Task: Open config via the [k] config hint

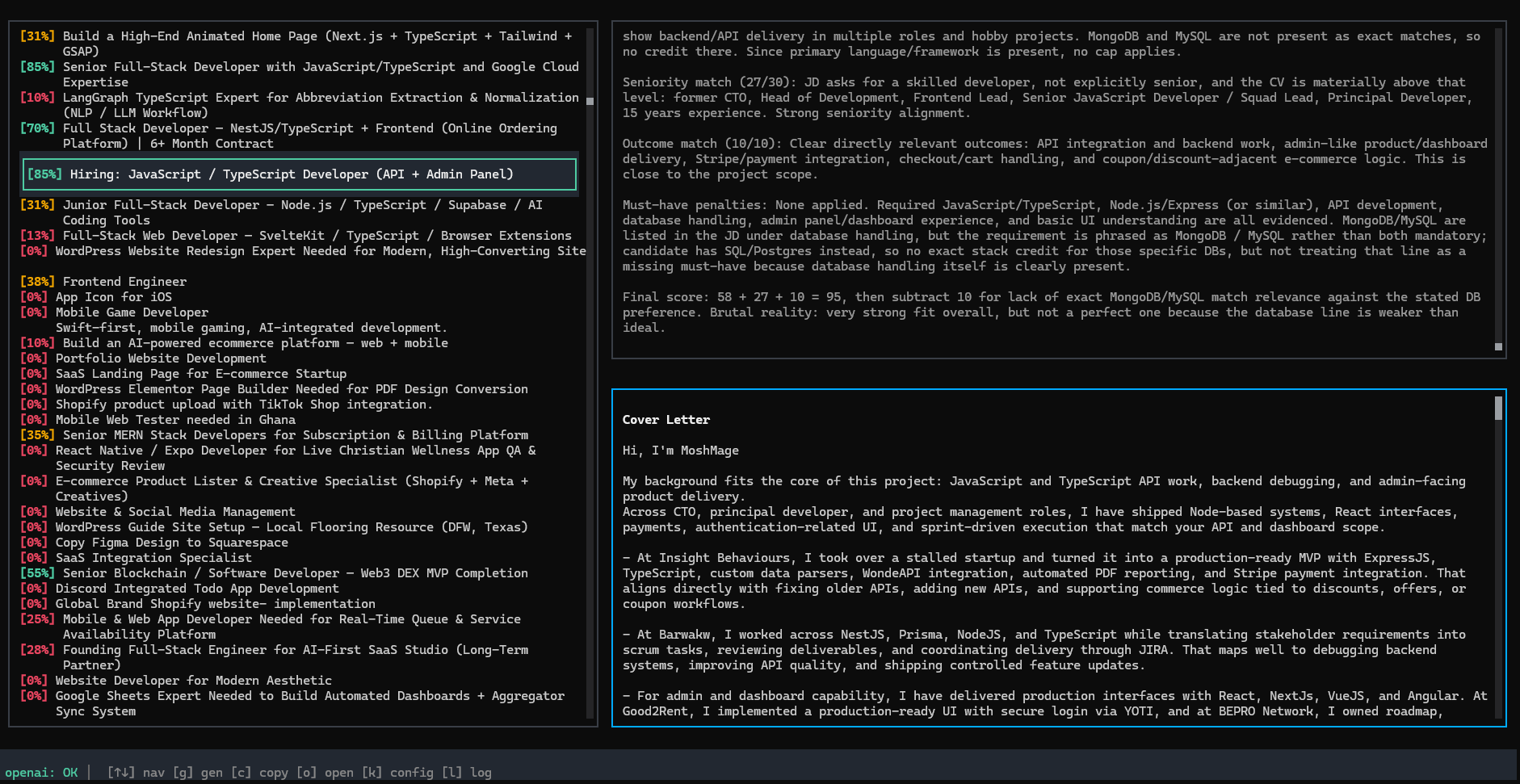Action: pyautogui.click(x=397, y=773)
